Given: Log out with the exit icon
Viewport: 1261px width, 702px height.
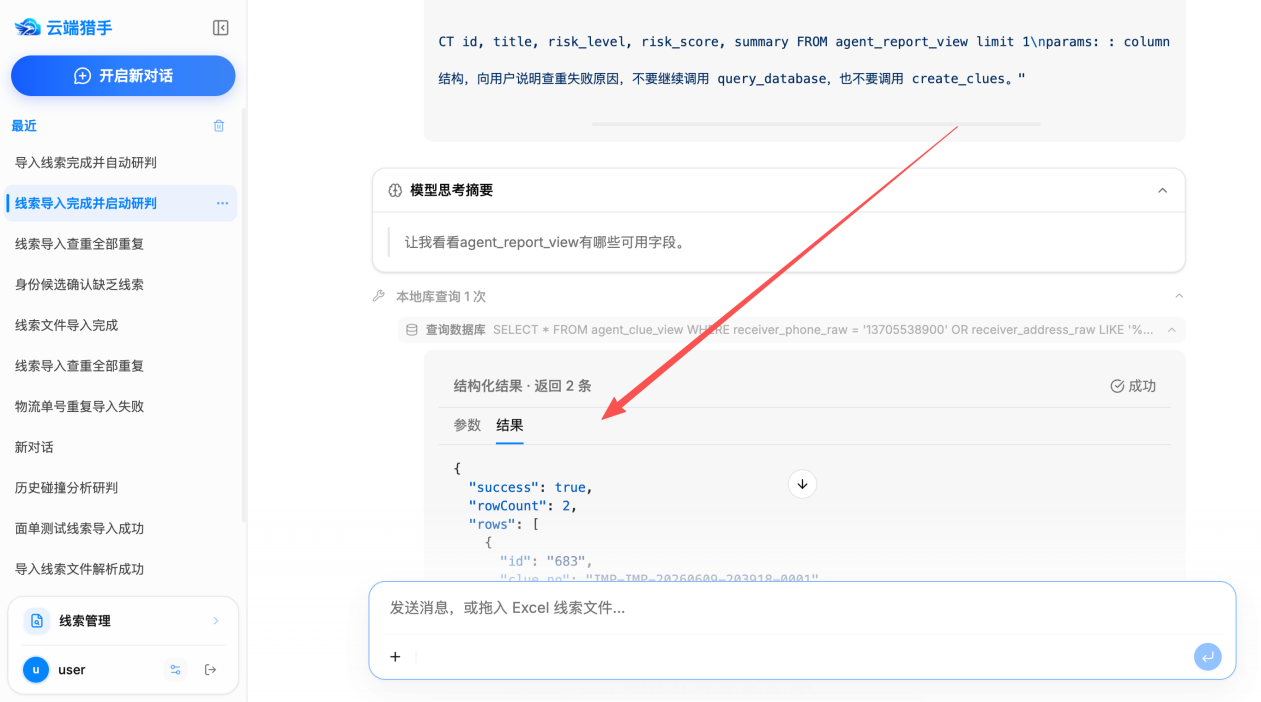Looking at the screenshot, I should [210, 670].
